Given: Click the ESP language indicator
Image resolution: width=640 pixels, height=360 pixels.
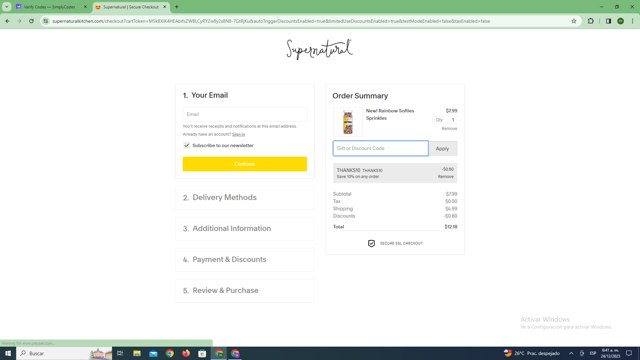Looking at the screenshot, I should tap(593, 353).
